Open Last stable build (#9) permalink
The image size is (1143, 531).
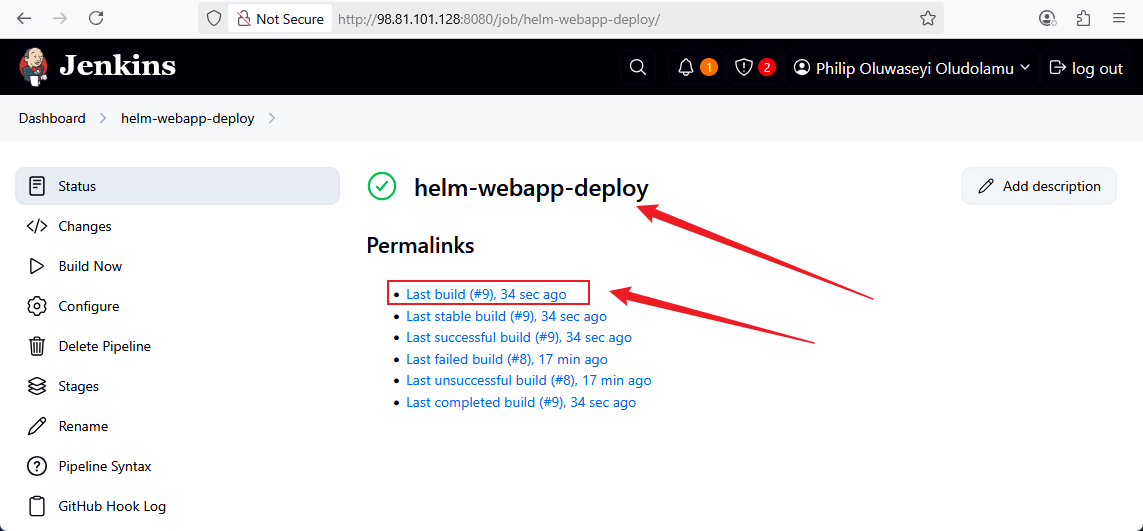point(507,317)
